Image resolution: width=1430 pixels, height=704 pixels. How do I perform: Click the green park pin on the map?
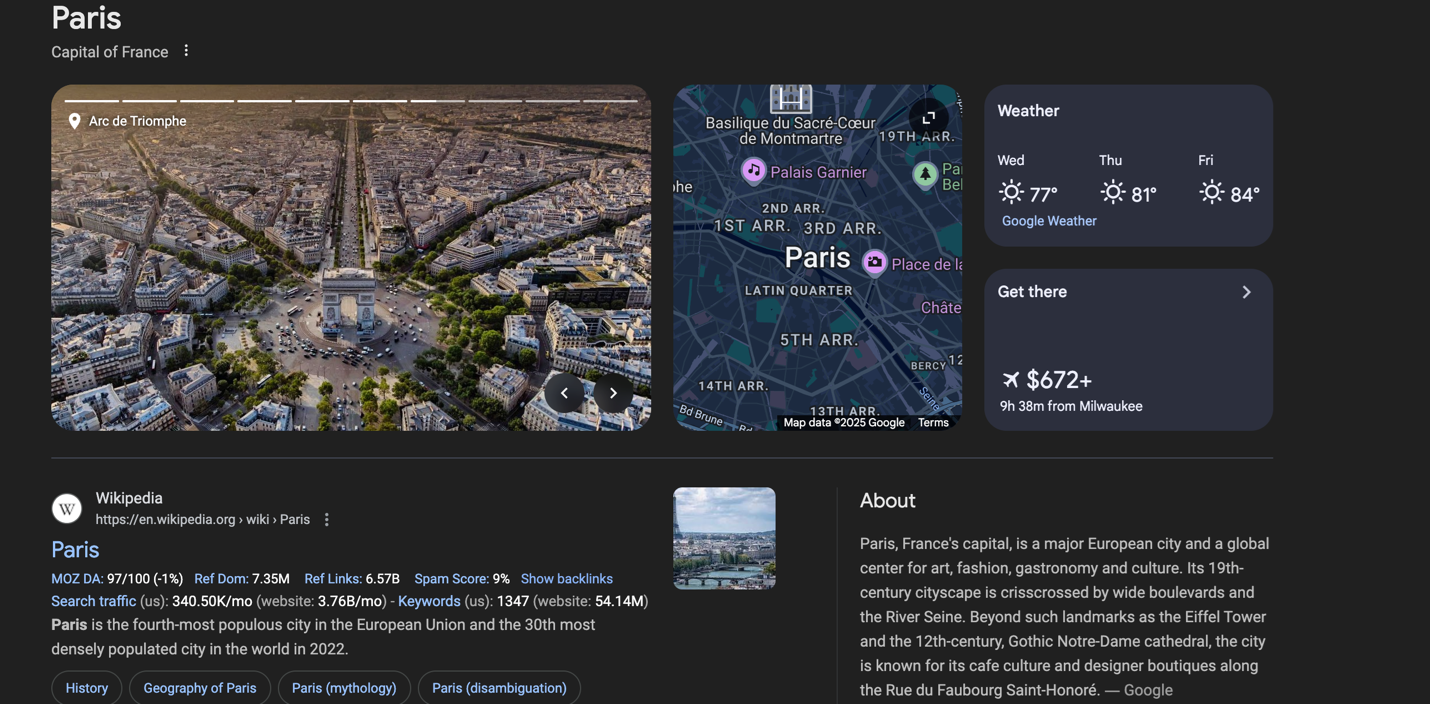tap(923, 175)
